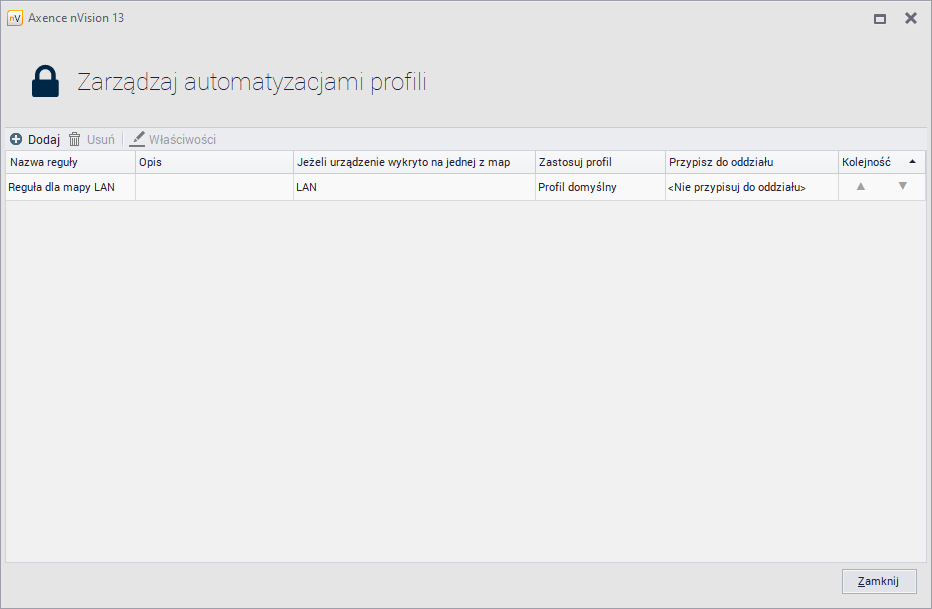
Task: Click the Właściwości pencil icon
Action: [138, 140]
